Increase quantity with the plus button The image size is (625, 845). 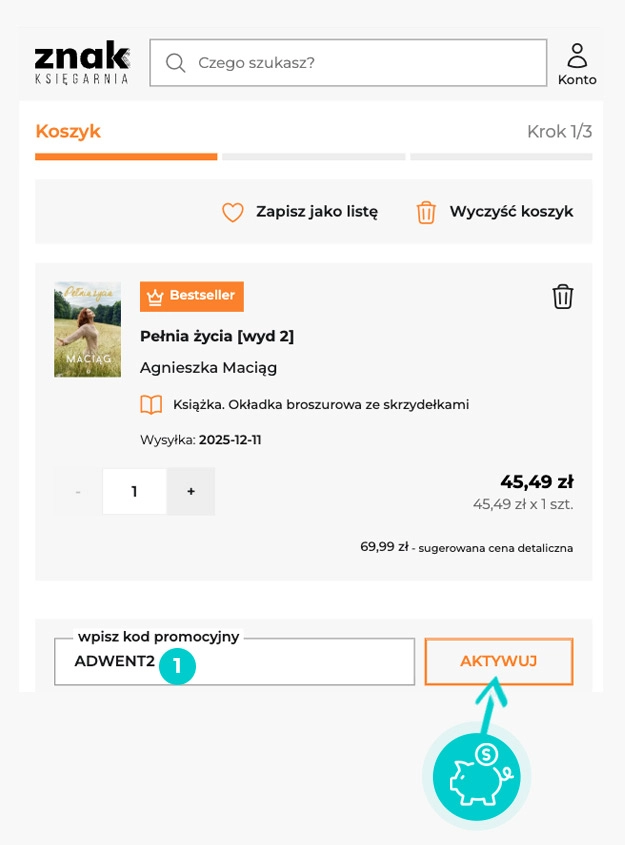191,492
